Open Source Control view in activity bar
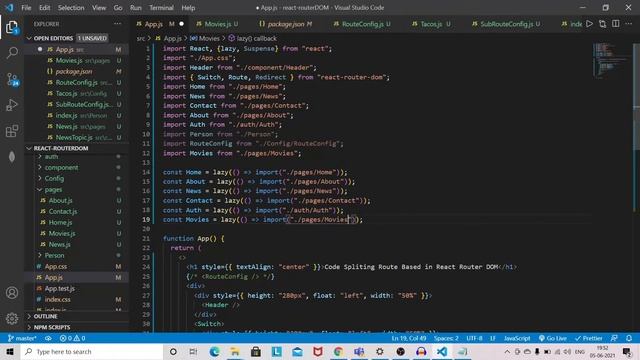The width and height of the screenshot is (640, 360). pyautogui.click(x=12, y=79)
